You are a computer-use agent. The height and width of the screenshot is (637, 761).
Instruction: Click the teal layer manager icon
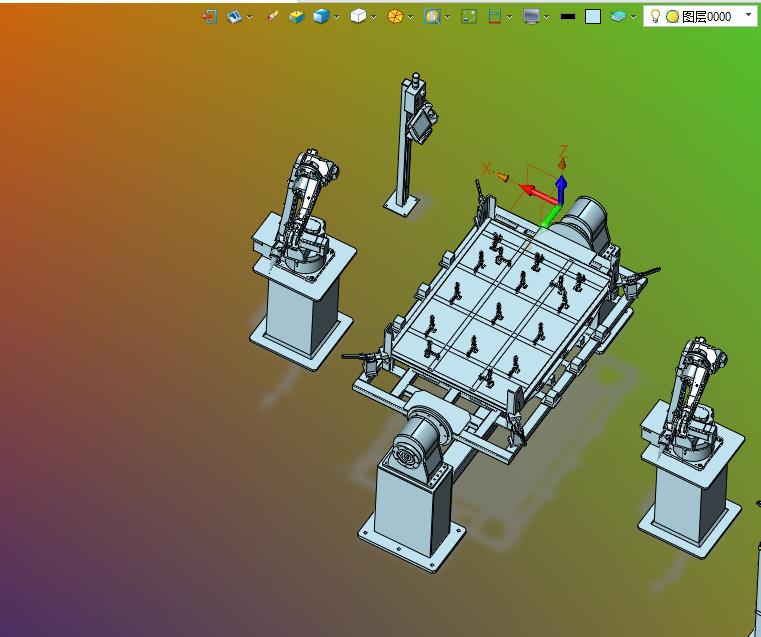(x=618, y=16)
